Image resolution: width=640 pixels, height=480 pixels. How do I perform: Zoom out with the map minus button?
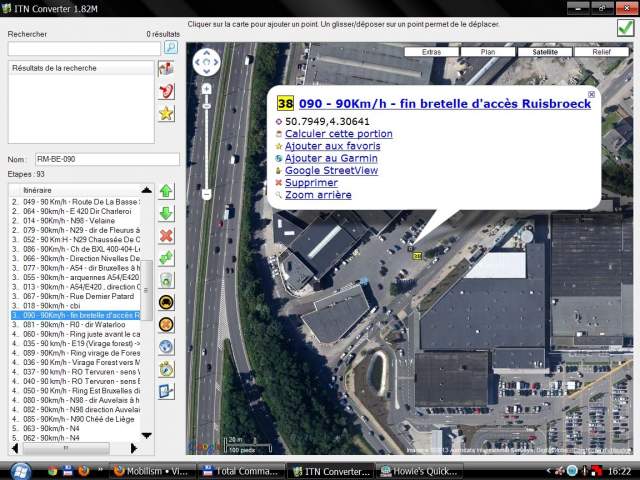(206, 194)
